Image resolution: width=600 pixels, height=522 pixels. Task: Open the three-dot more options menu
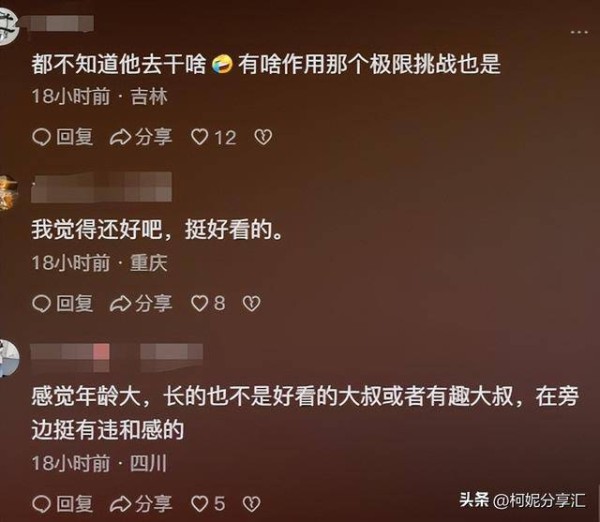[x=579, y=33]
